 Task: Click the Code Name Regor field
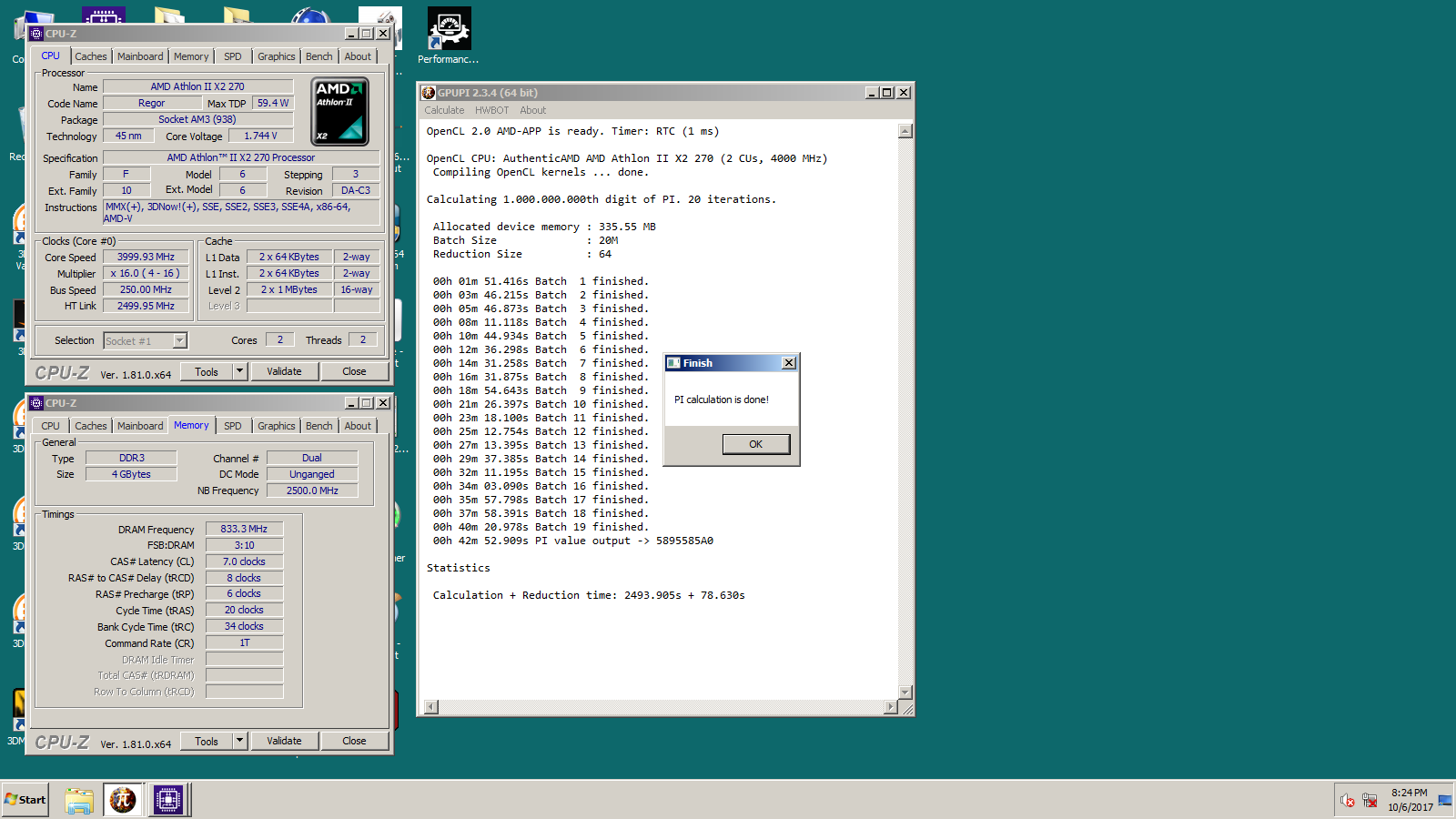tap(152, 103)
